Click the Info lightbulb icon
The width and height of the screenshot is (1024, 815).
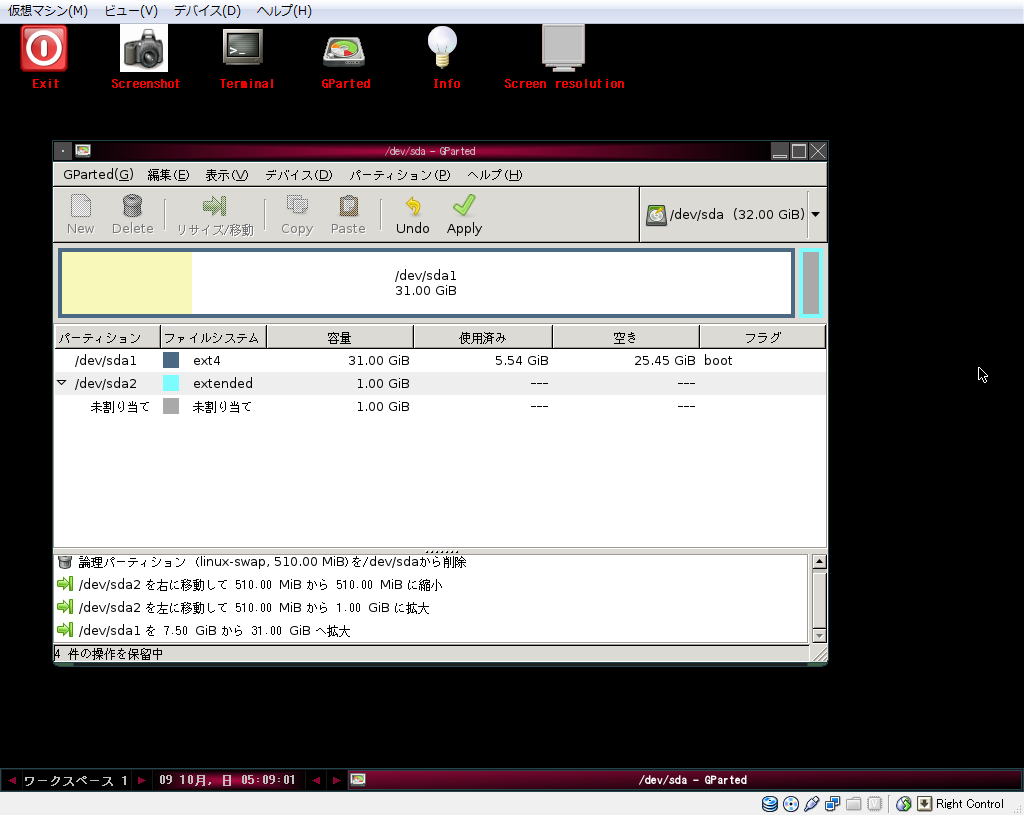click(x=443, y=47)
